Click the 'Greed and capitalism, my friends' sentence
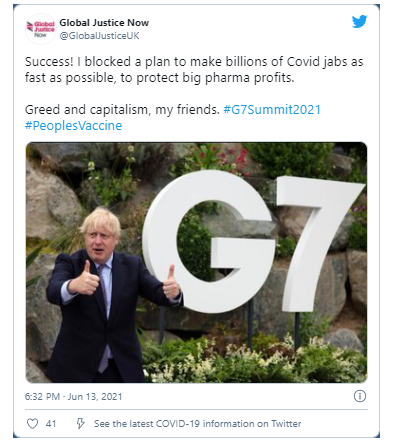This screenshot has height=444, width=395. [122, 110]
